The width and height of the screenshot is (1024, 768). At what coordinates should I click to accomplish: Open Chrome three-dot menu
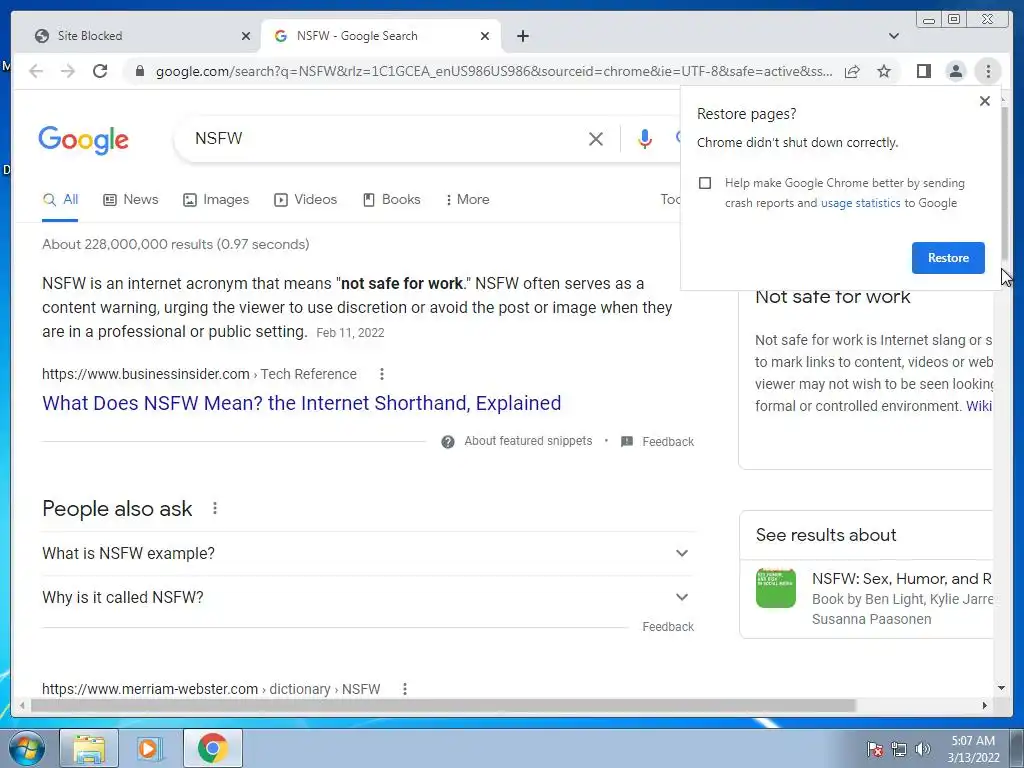click(988, 71)
